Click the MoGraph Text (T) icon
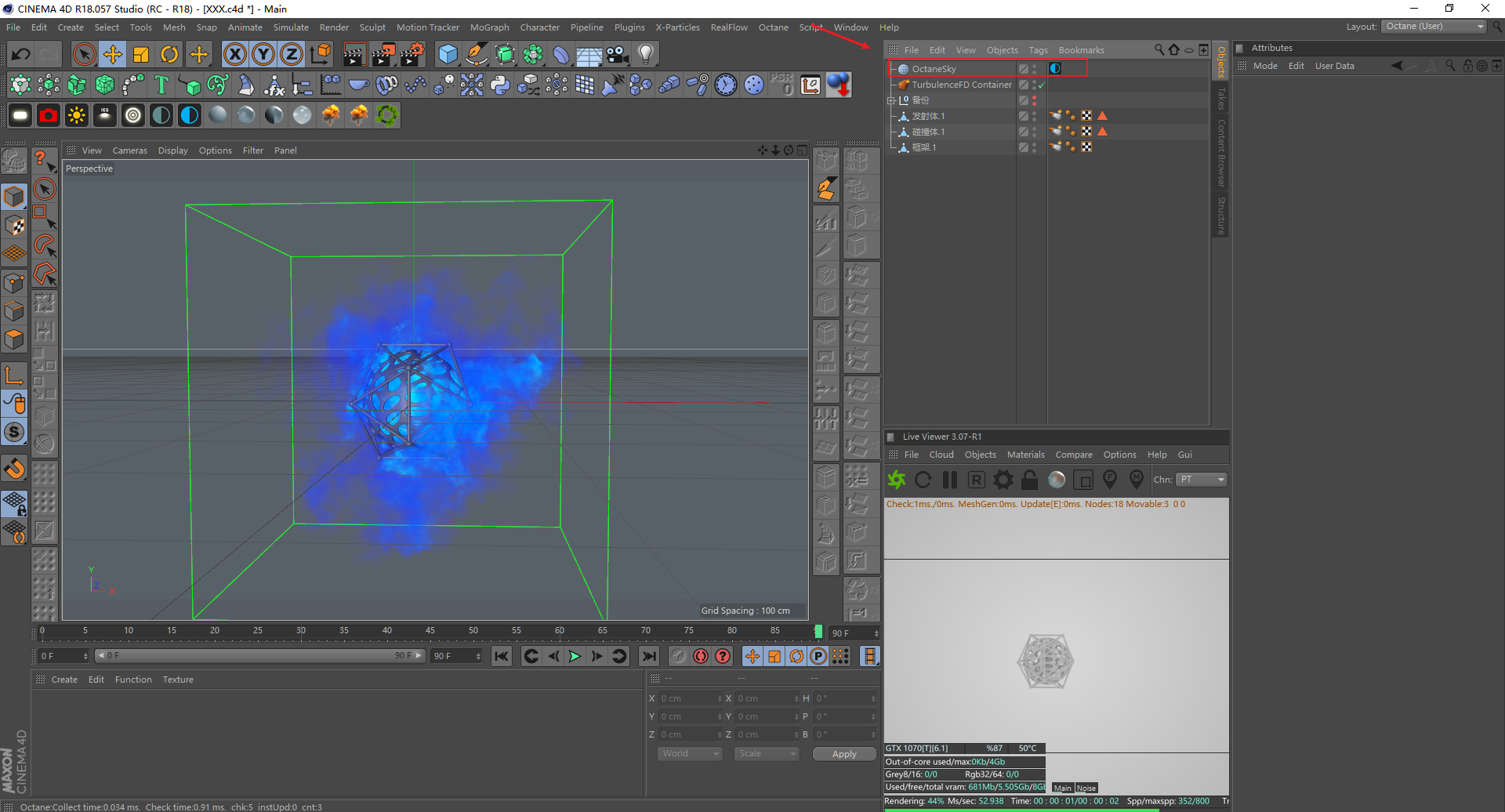 [161, 85]
